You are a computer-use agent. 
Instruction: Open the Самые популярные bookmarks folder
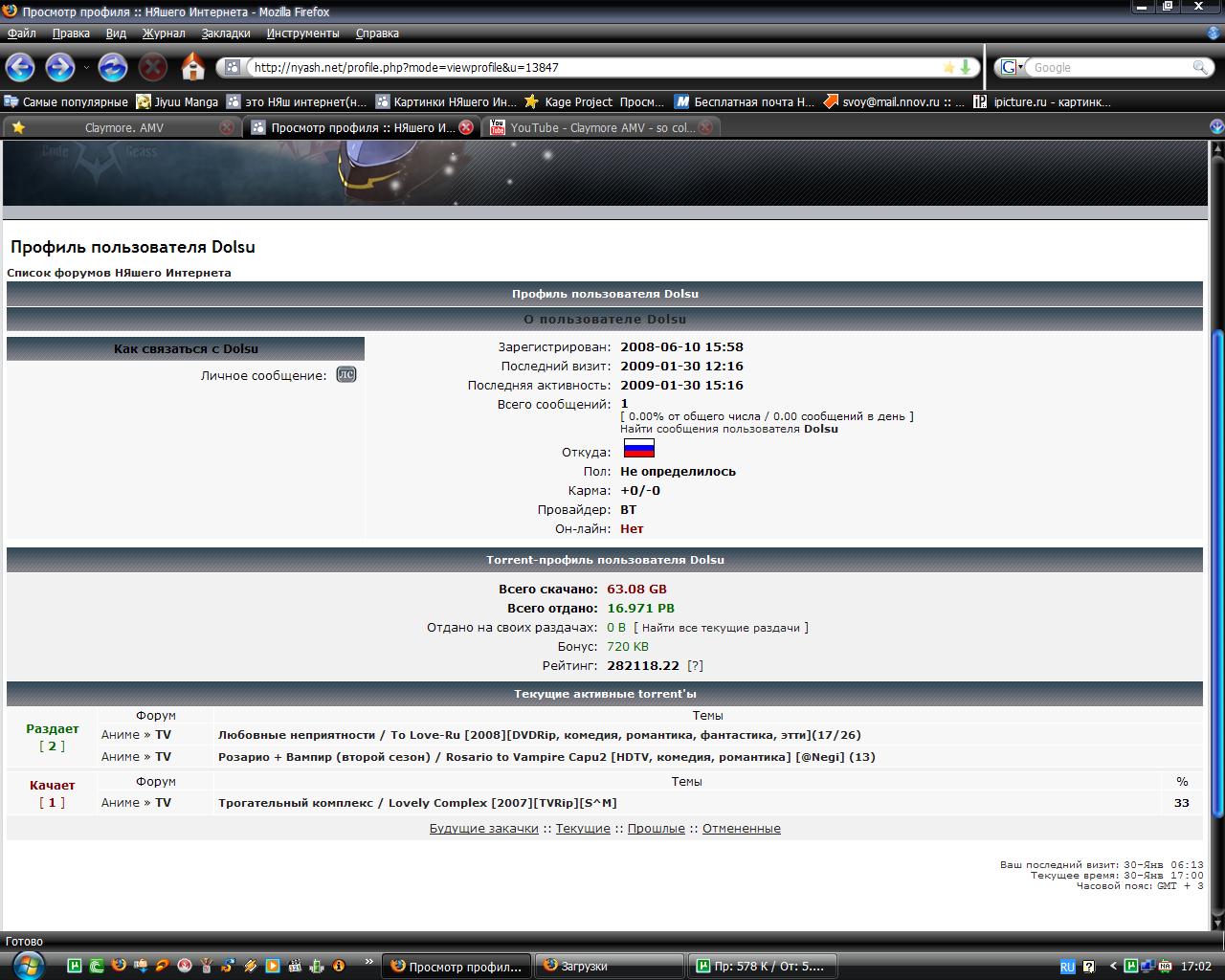click(65, 101)
